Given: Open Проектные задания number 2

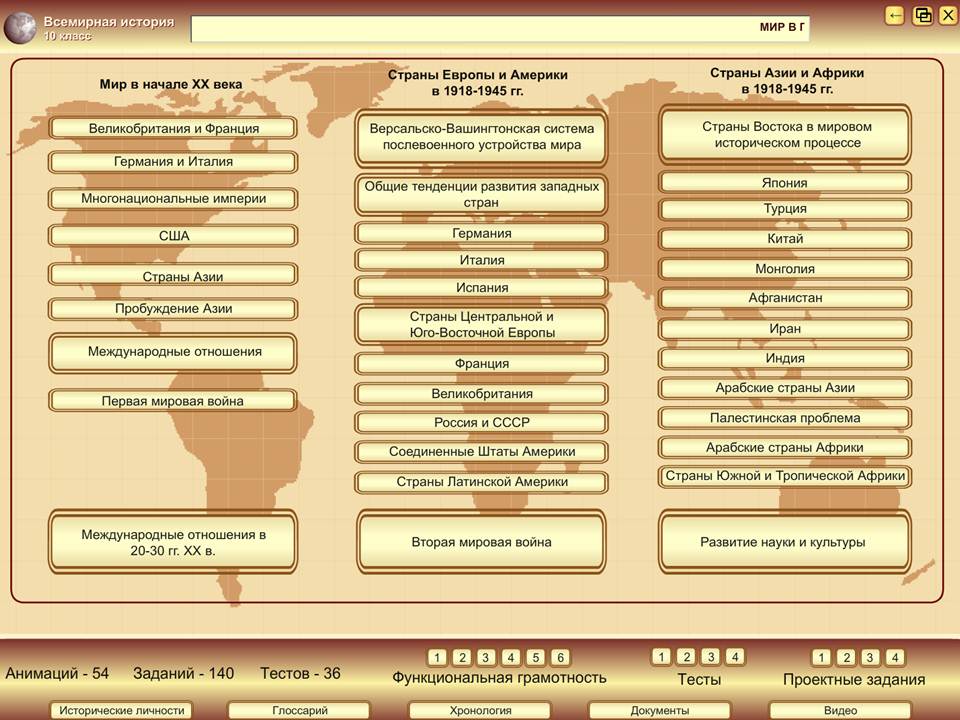Looking at the screenshot, I should [x=846, y=658].
